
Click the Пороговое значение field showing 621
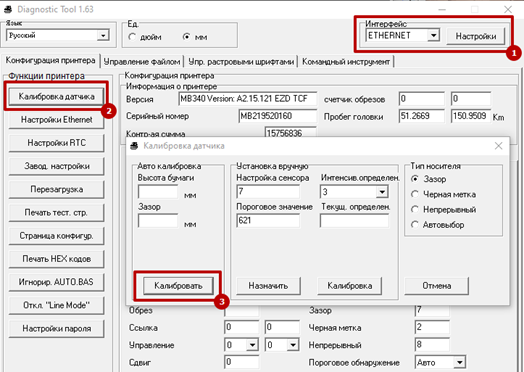coord(268,221)
